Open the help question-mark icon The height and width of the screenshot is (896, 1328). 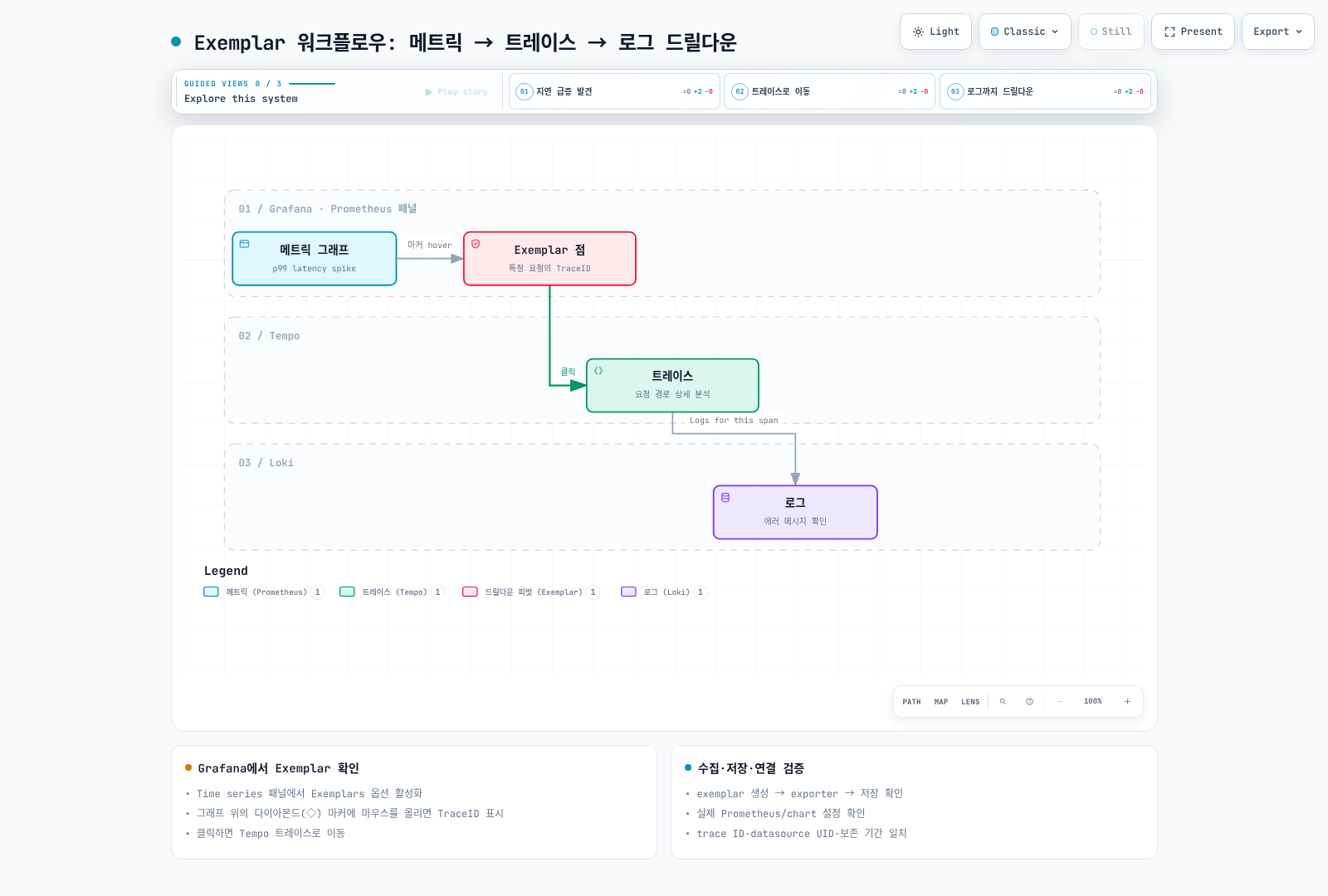pyautogui.click(x=1029, y=702)
